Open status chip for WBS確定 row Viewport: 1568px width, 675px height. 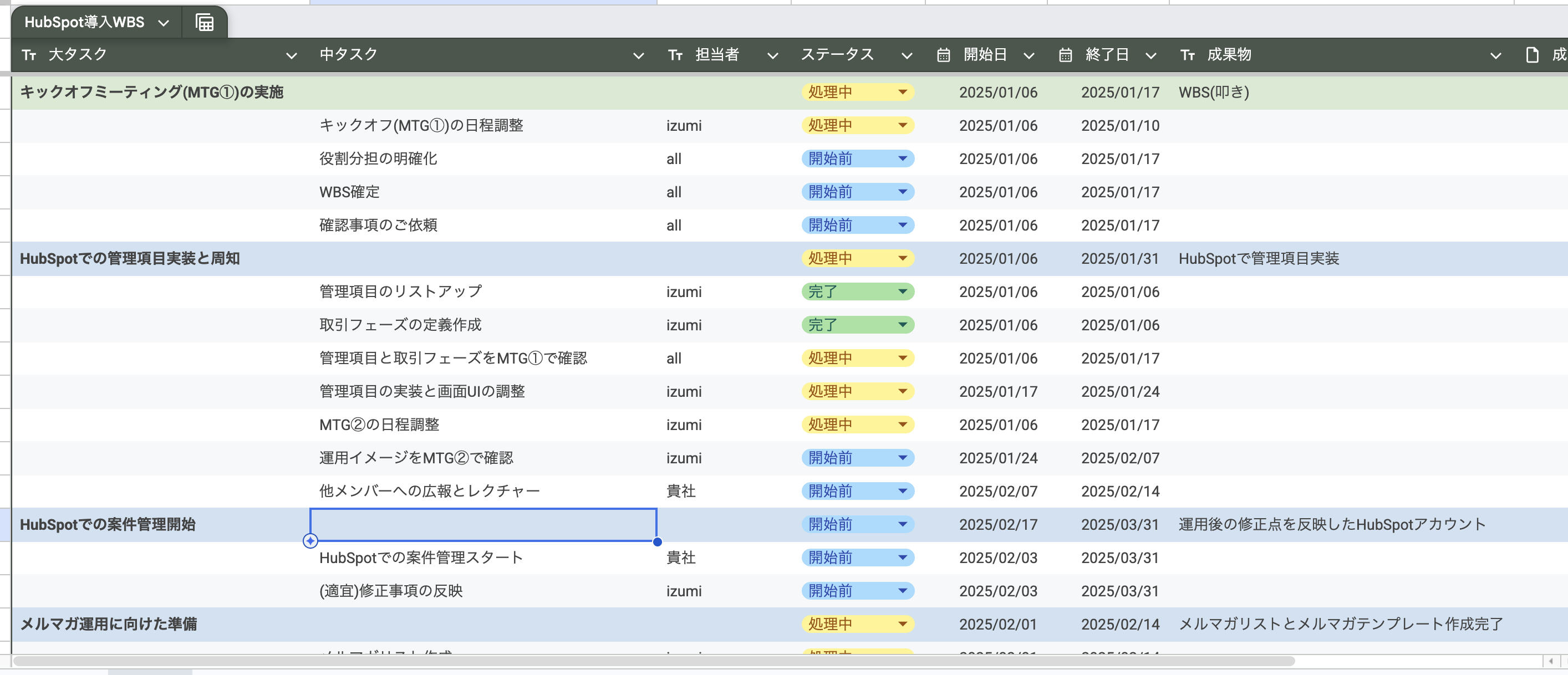pos(858,192)
